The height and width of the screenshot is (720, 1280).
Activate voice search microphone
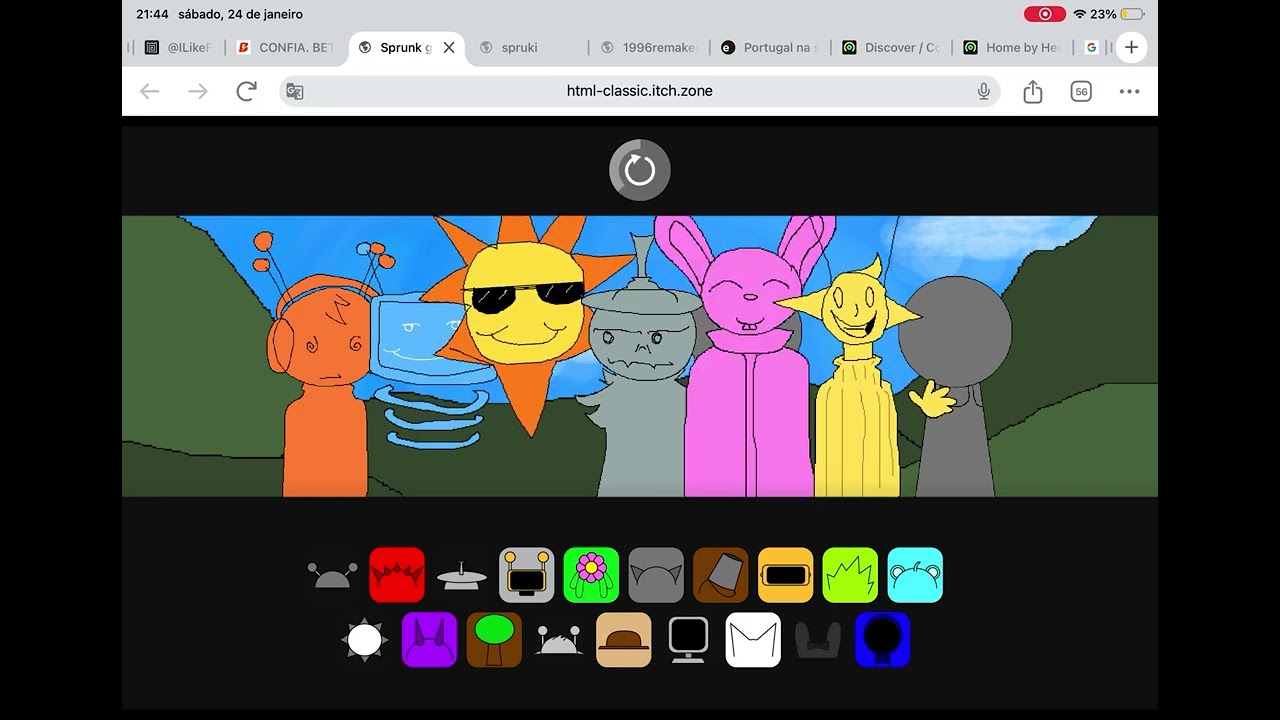click(x=984, y=91)
